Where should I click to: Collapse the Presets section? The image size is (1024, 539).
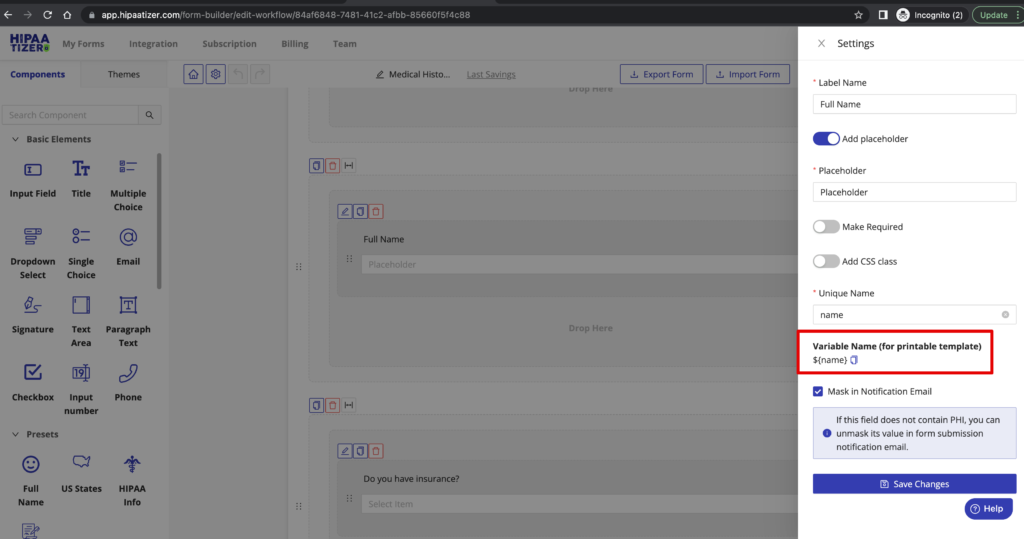pos(16,434)
